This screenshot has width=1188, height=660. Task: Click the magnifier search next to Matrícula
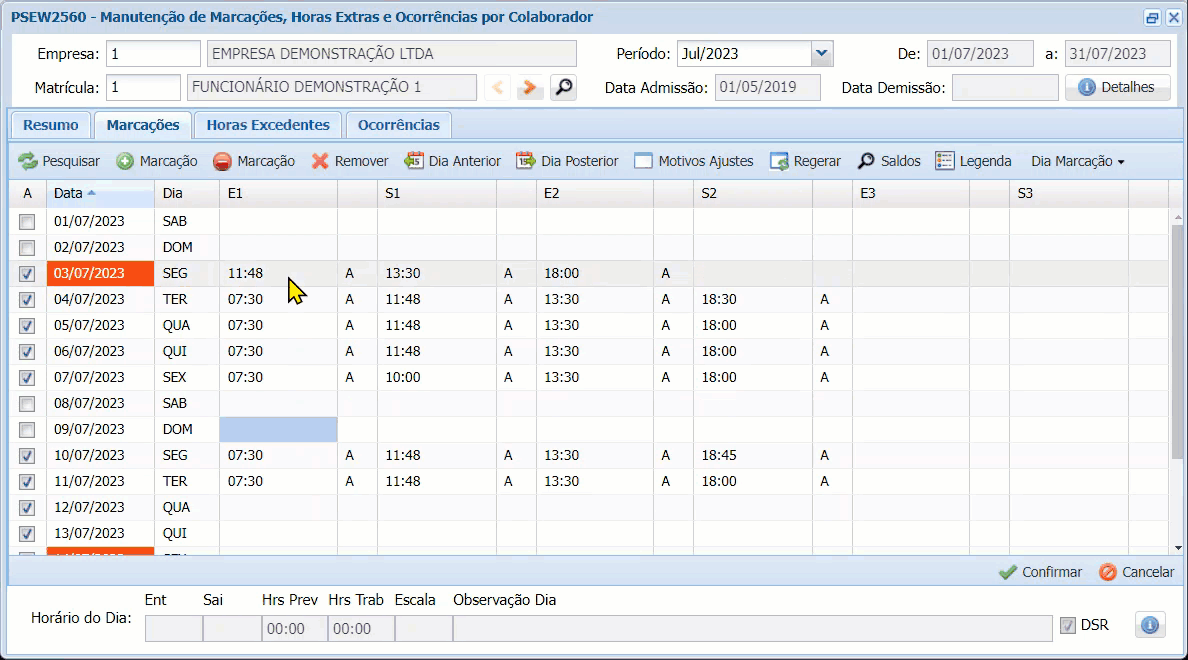(x=564, y=88)
